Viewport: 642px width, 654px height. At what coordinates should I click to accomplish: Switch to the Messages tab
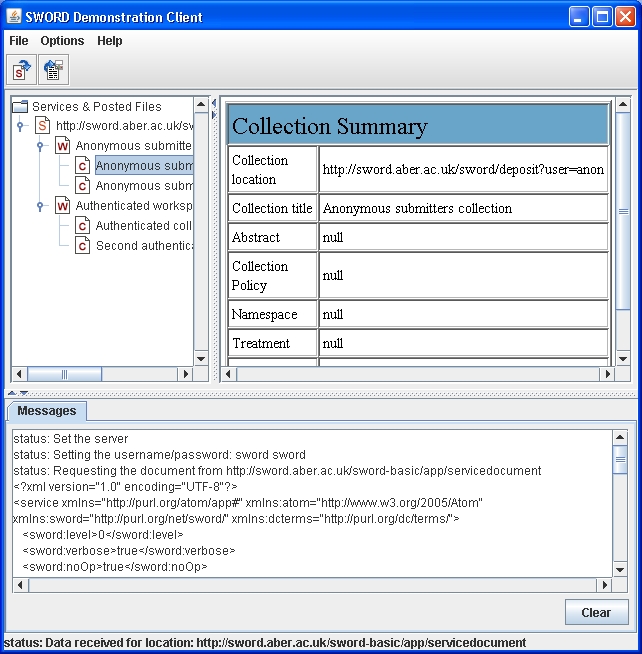(47, 411)
